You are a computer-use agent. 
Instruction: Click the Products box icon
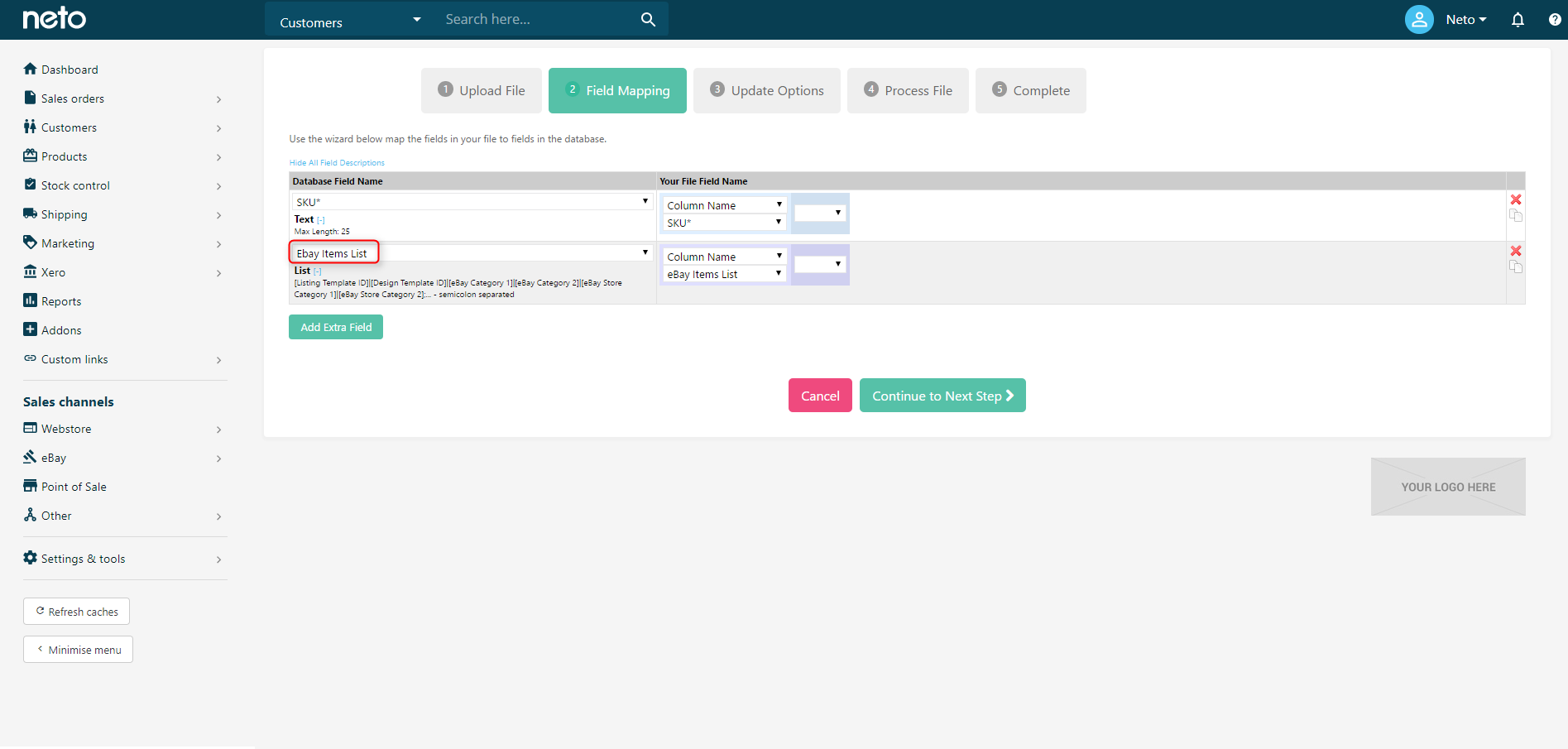(x=31, y=156)
